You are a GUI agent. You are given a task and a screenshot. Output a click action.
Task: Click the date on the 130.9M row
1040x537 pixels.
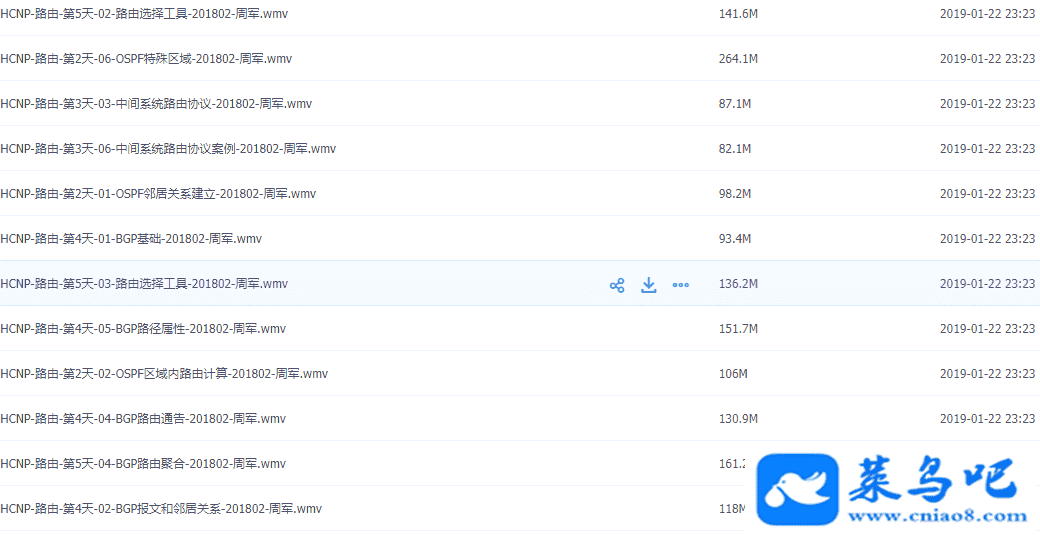click(x=988, y=419)
